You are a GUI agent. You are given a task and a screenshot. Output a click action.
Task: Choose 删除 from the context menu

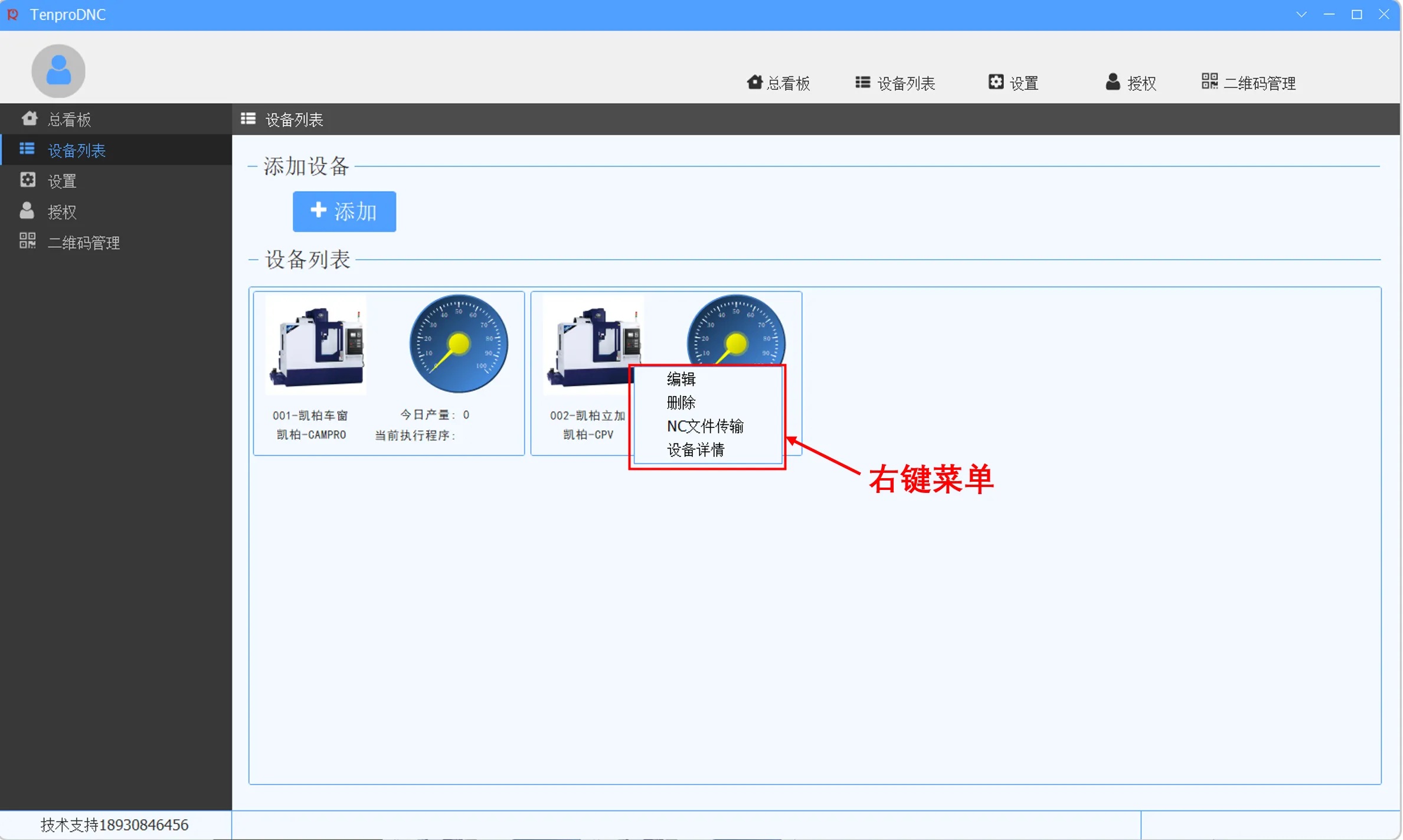(x=681, y=403)
